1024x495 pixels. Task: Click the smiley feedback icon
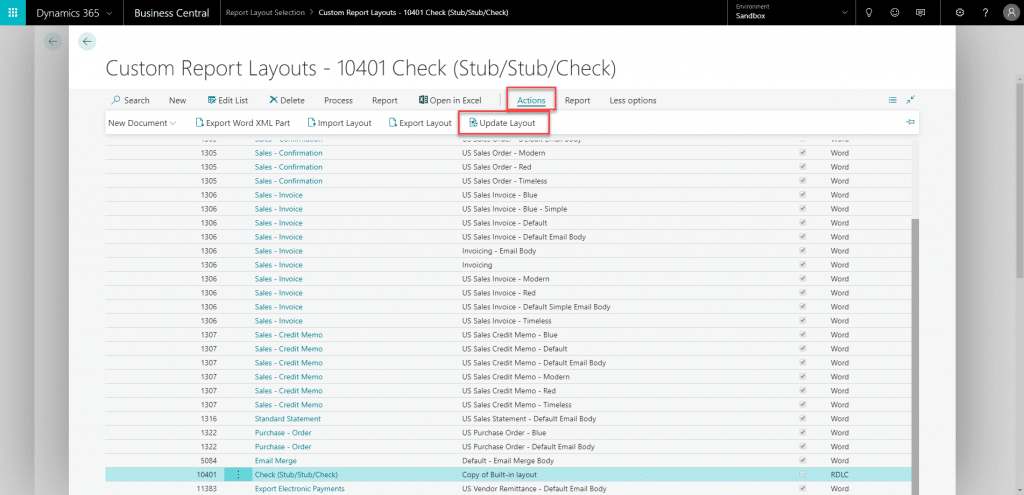pos(894,13)
